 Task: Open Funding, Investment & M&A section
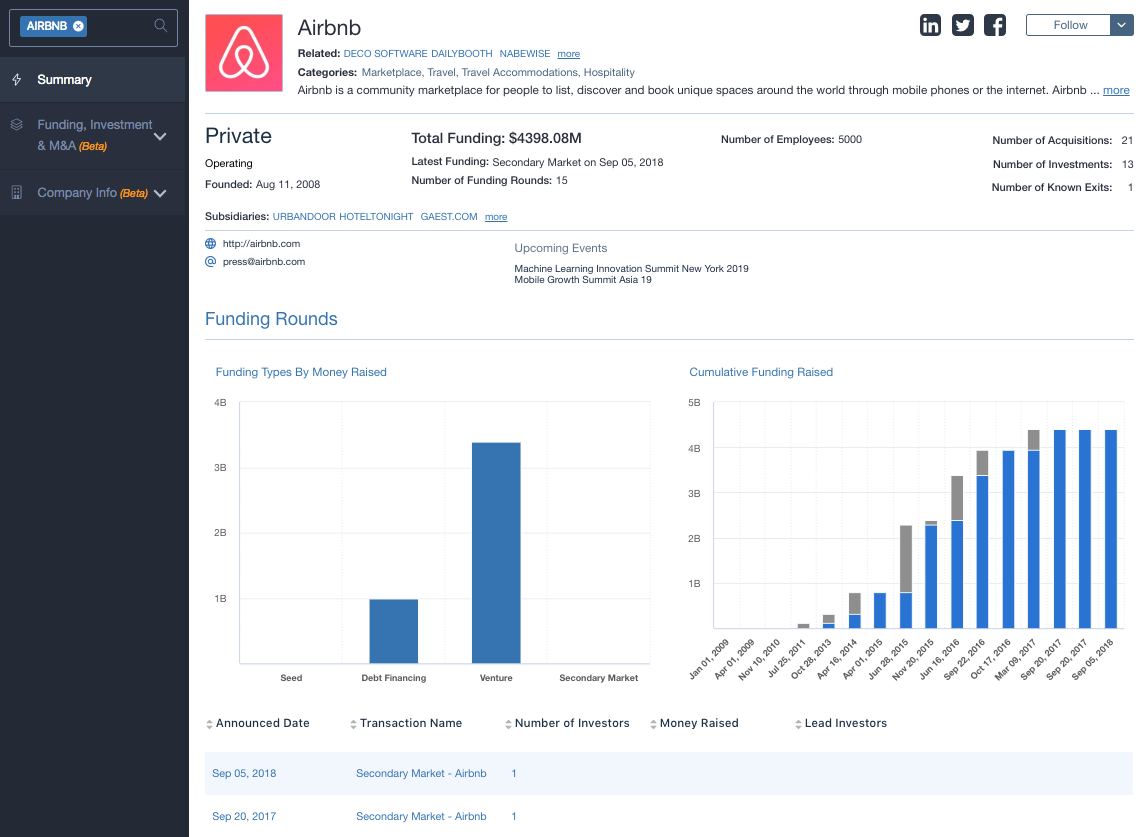pyautogui.click(x=93, y=136)
